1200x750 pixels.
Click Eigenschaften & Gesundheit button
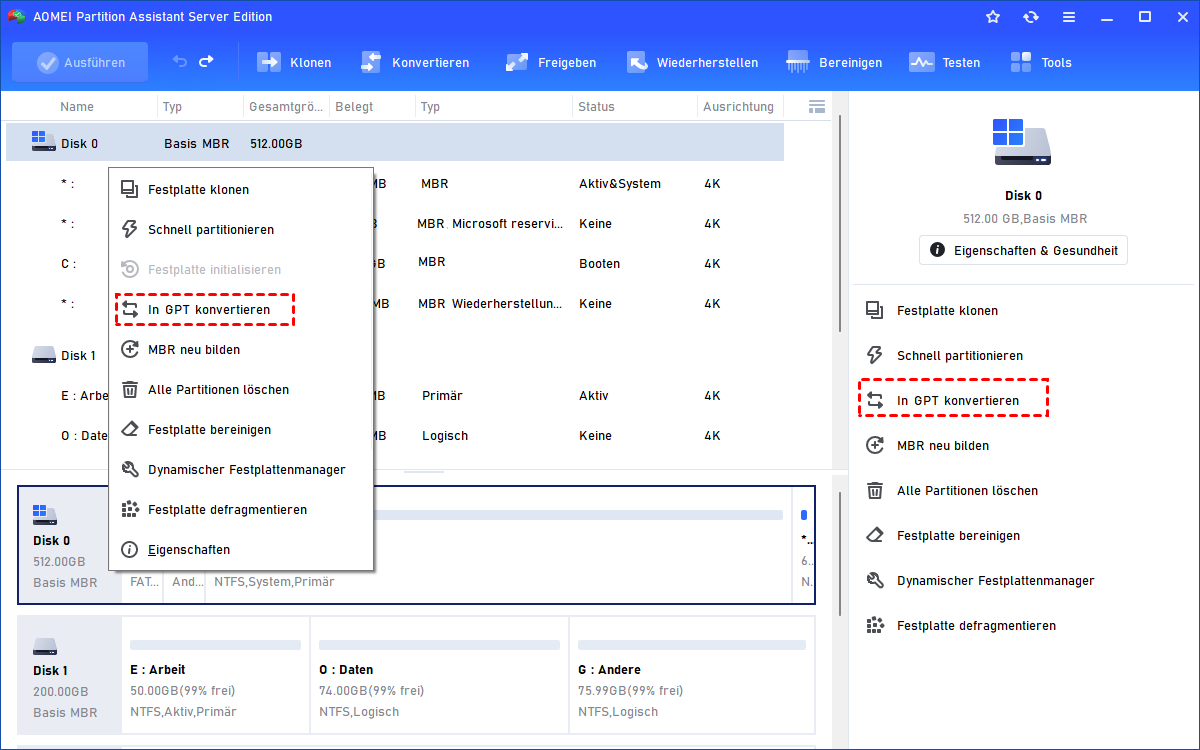(1023, 249)
